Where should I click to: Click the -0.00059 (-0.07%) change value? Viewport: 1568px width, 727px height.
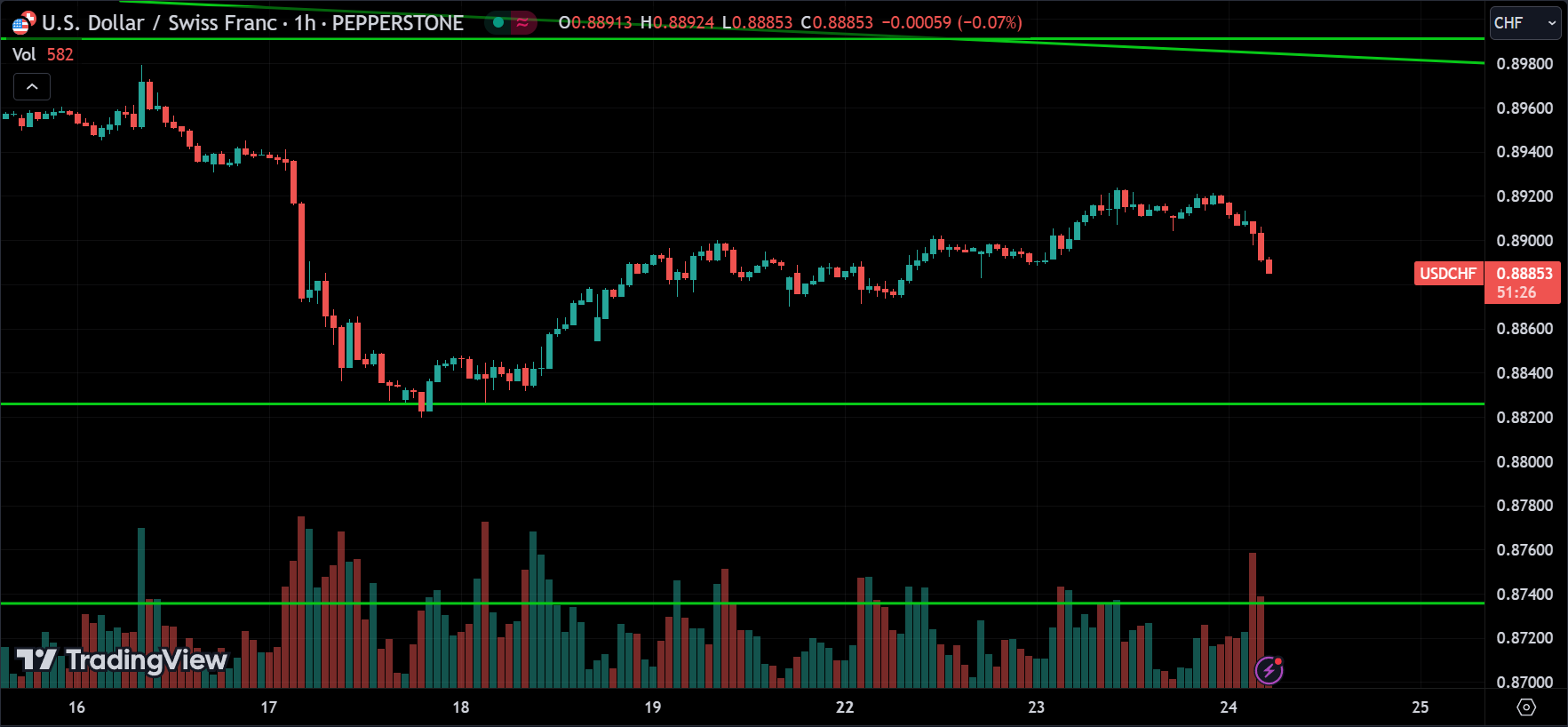click(x=951, y=23)
